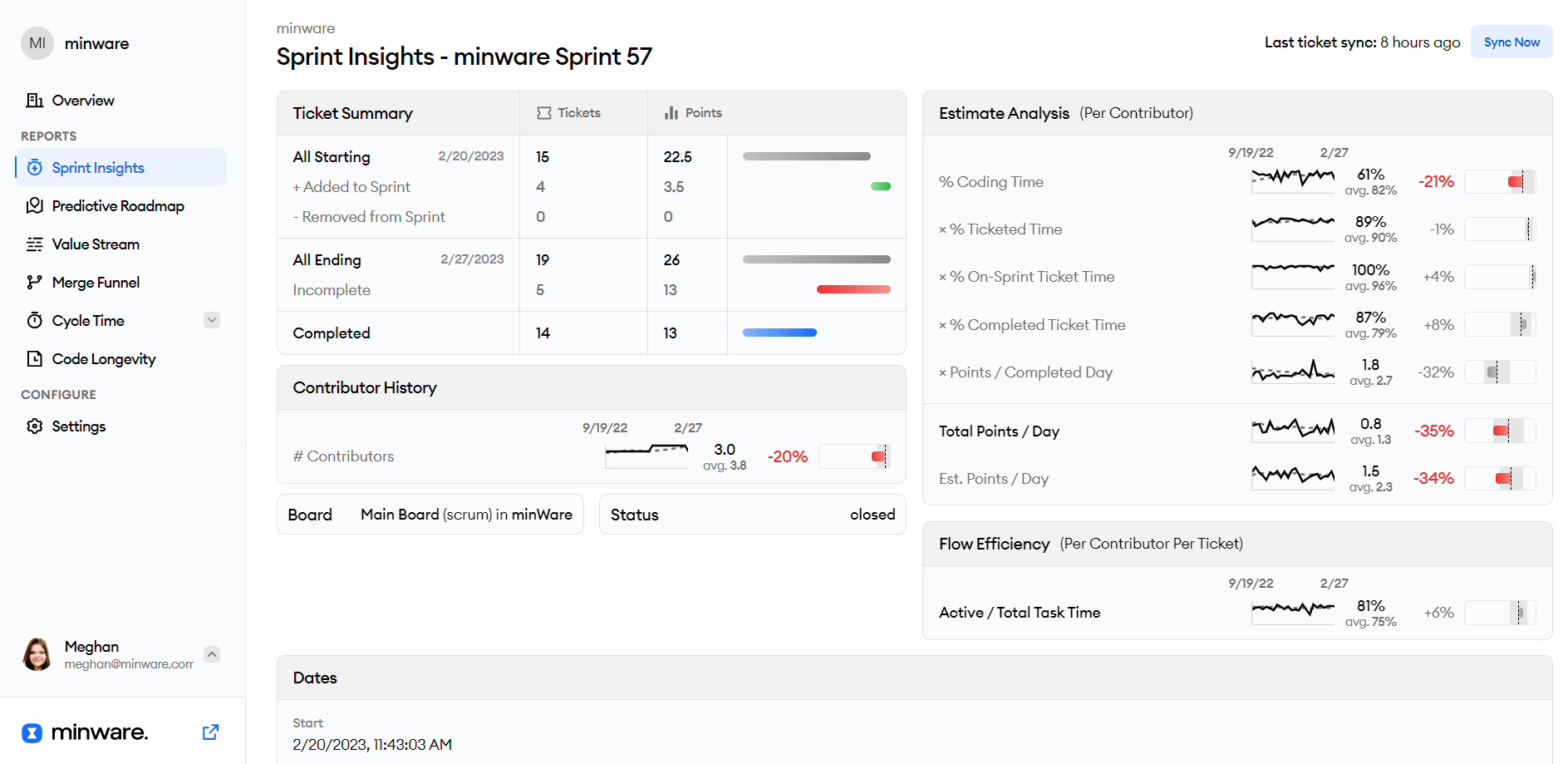Click the Merge Funnel branch icon

pos(34,282)
